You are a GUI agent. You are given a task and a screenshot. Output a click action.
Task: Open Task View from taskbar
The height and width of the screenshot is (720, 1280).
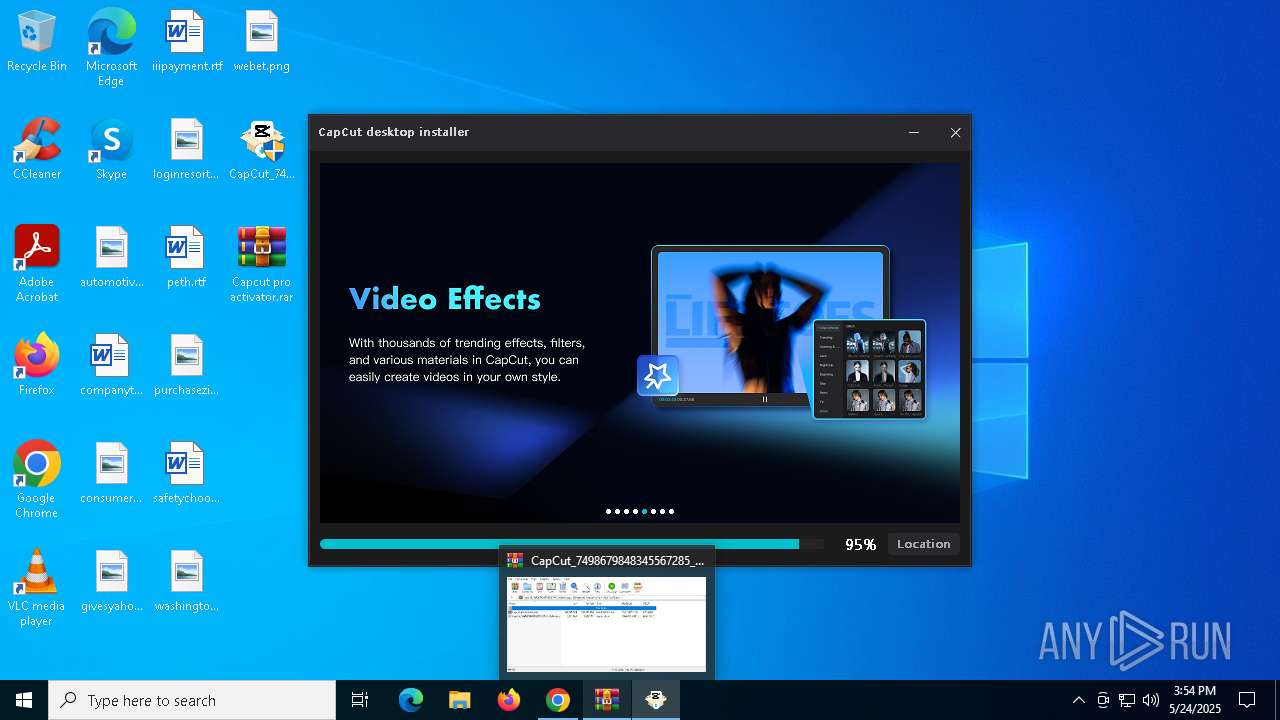pyautogui.click(x=360, y=700)
